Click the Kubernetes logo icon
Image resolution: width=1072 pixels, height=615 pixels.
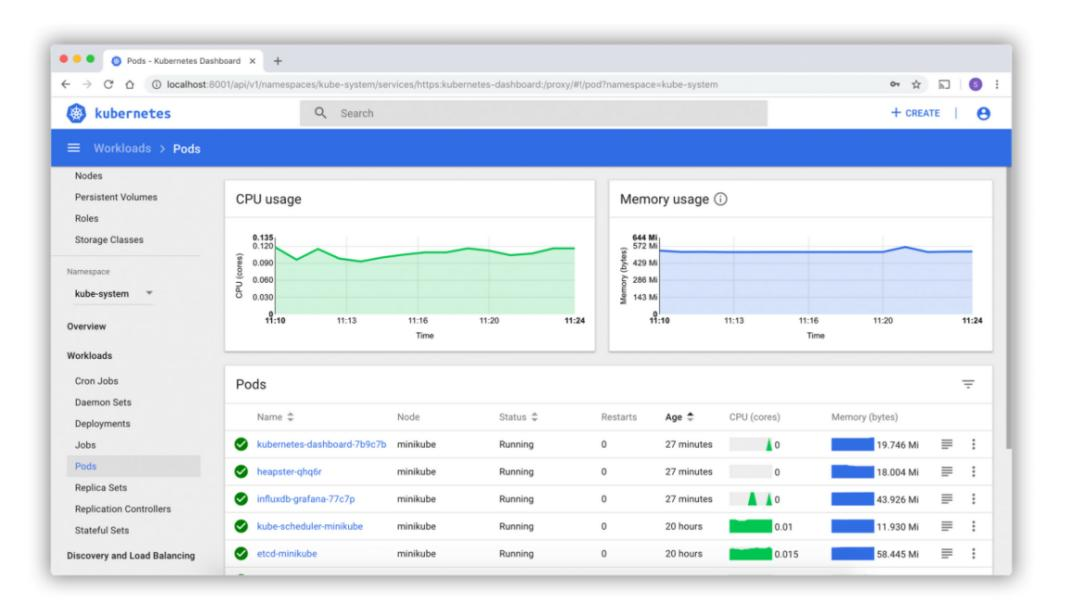click(76, 113)
